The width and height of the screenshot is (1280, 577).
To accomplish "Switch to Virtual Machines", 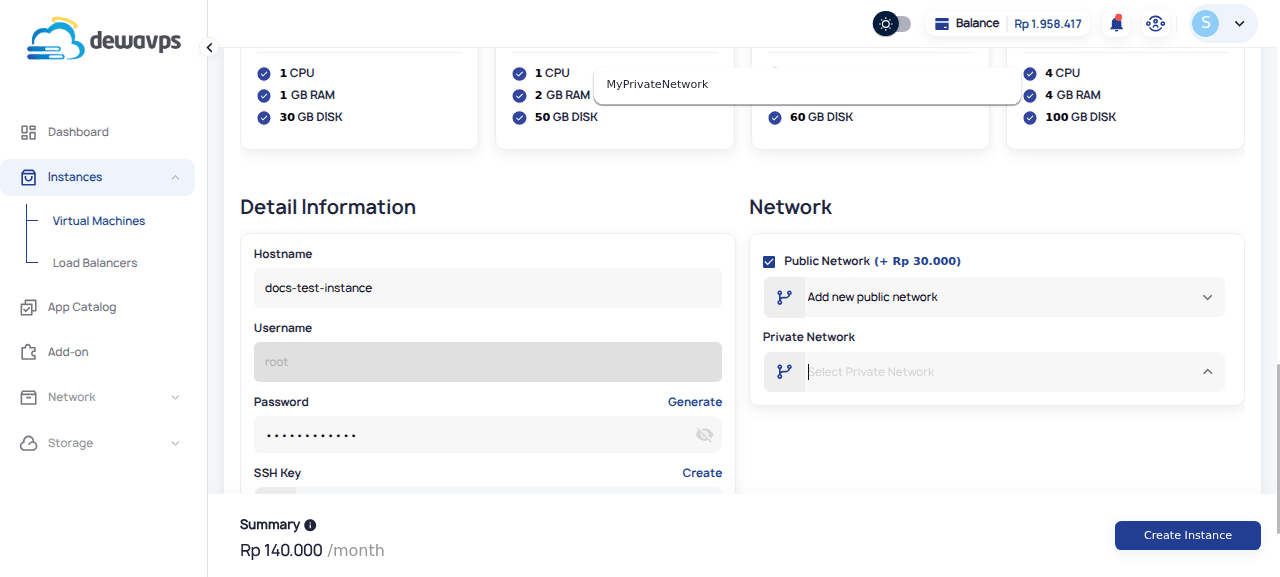I will 101,220.
